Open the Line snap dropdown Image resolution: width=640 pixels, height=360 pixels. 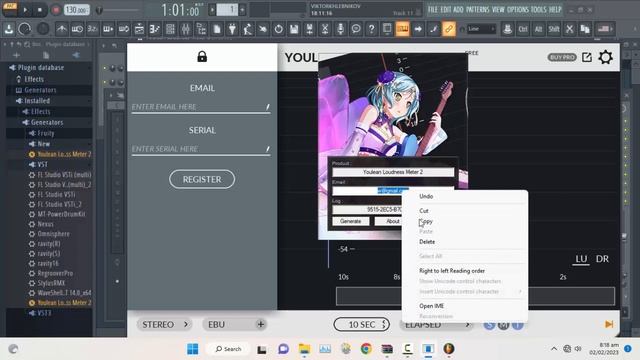coord(480,29)
